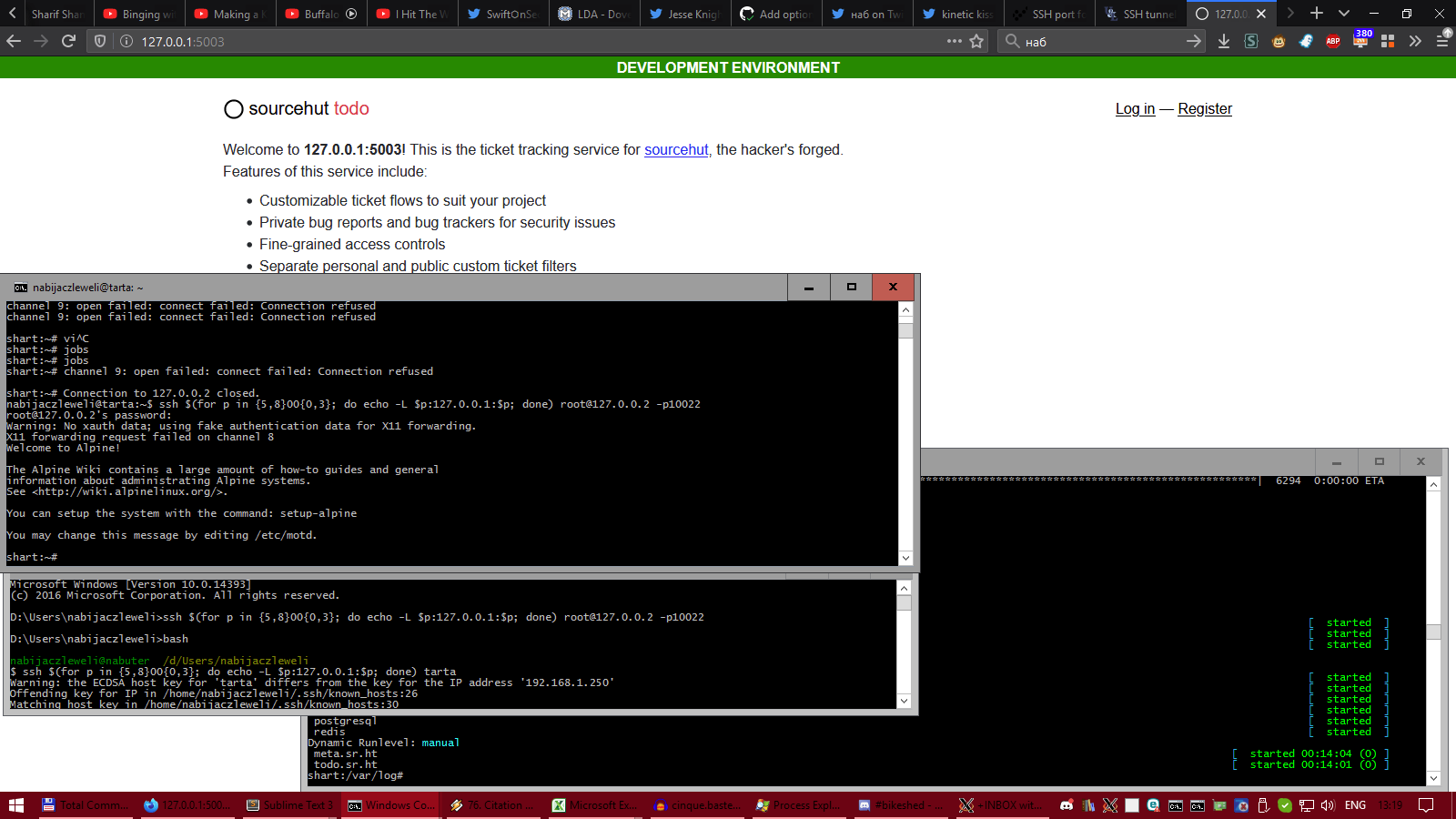Click the Ghostery ghost extension icon
The image size is (1456, 819).
(1306, 41)
